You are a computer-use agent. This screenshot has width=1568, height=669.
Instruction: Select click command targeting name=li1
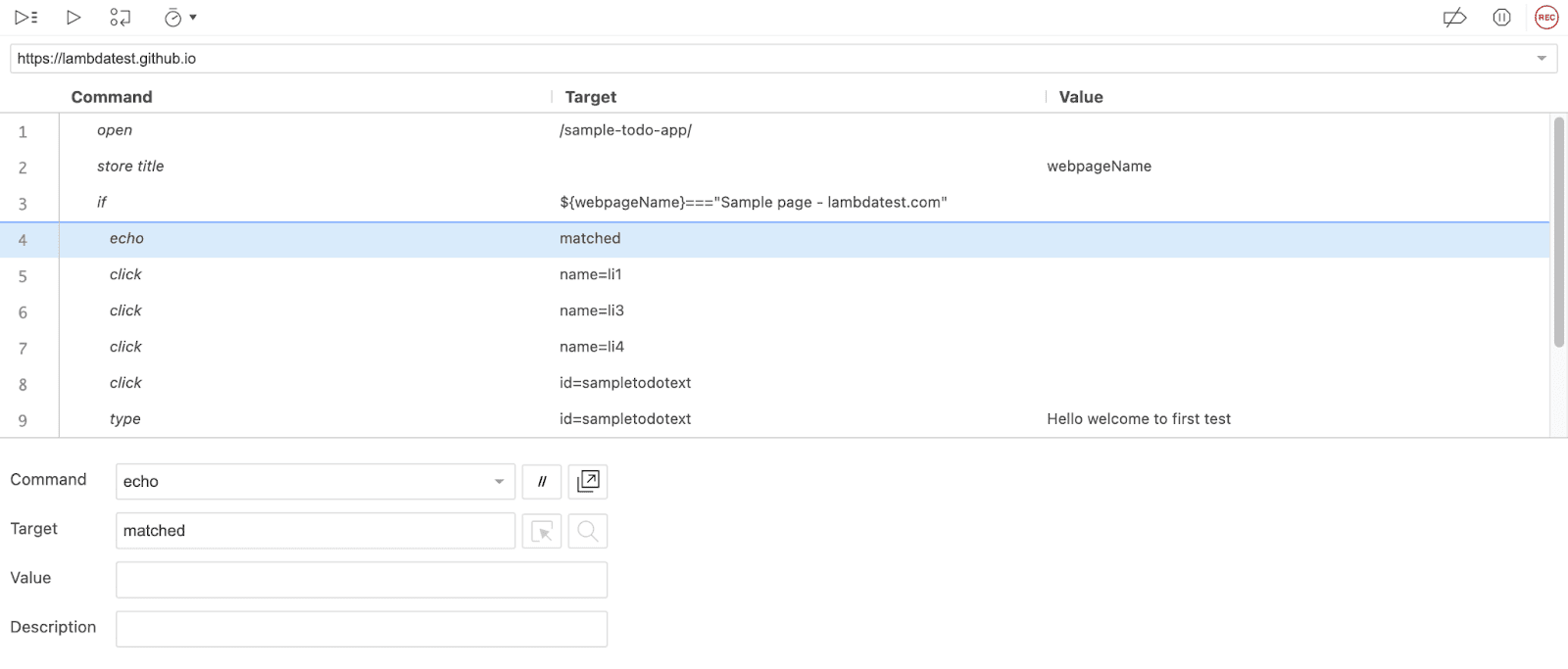pyautogui.click(x=125, y=275)
